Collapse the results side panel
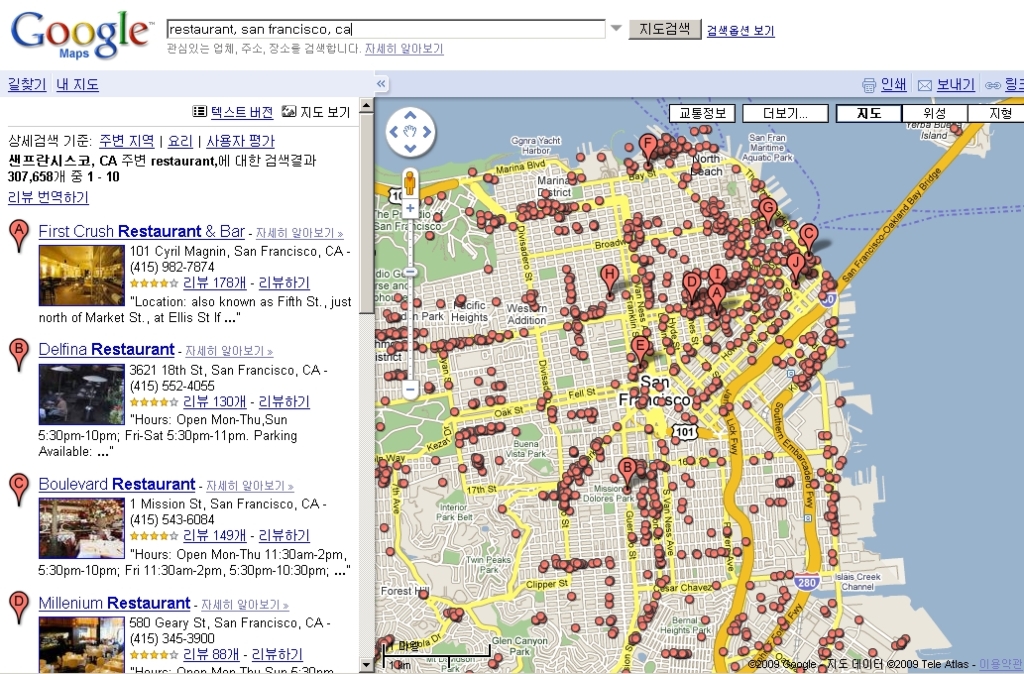 [x=381, y=84]
